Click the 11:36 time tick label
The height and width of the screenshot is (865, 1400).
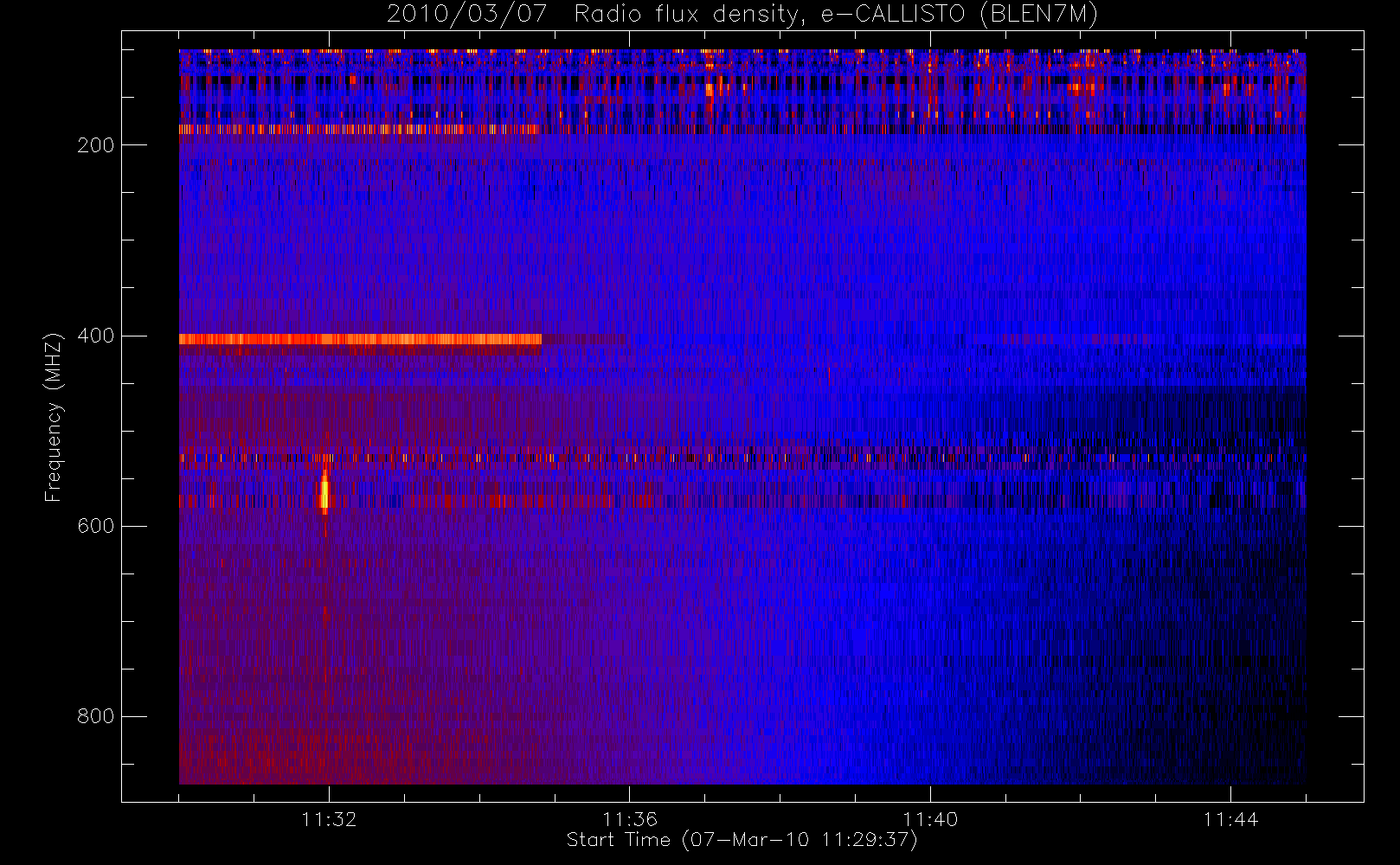pyautogui.click(x=630, y=819)
